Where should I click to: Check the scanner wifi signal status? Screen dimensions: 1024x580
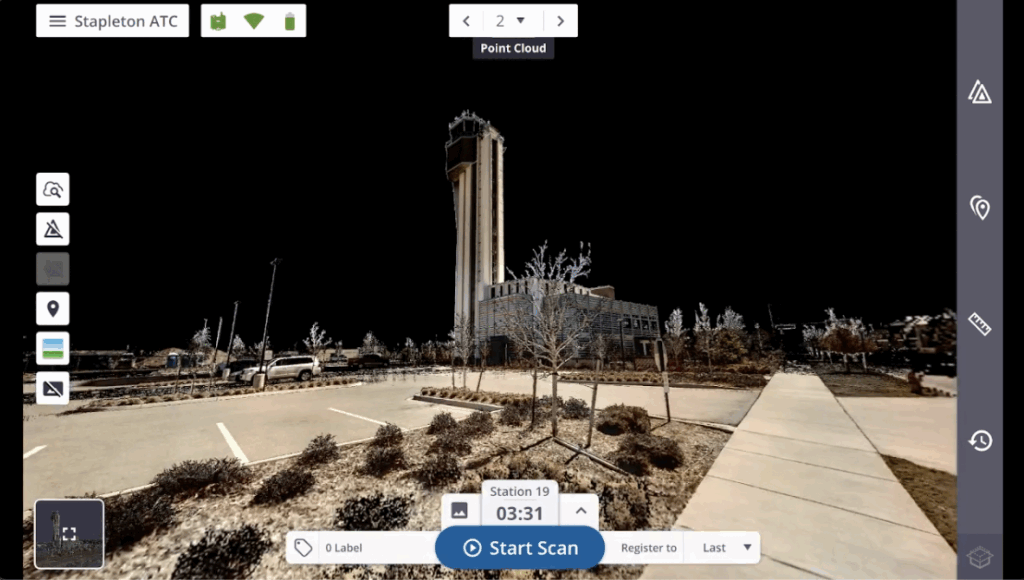point(253,19)
